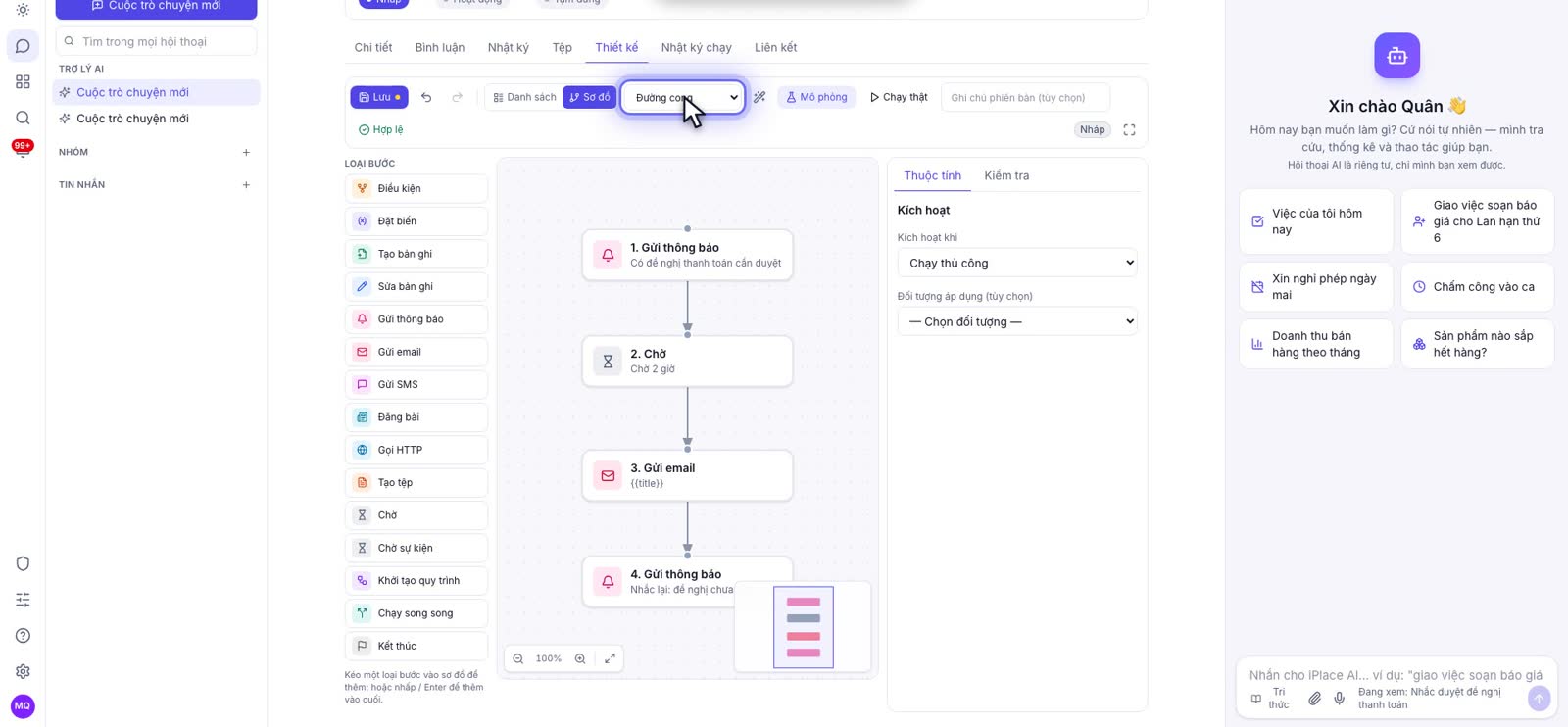Open the Chạy thủ công trigger dropdown
Image resolution: width=1568 pixels, height=727 pixels.
click(1017, 263)
